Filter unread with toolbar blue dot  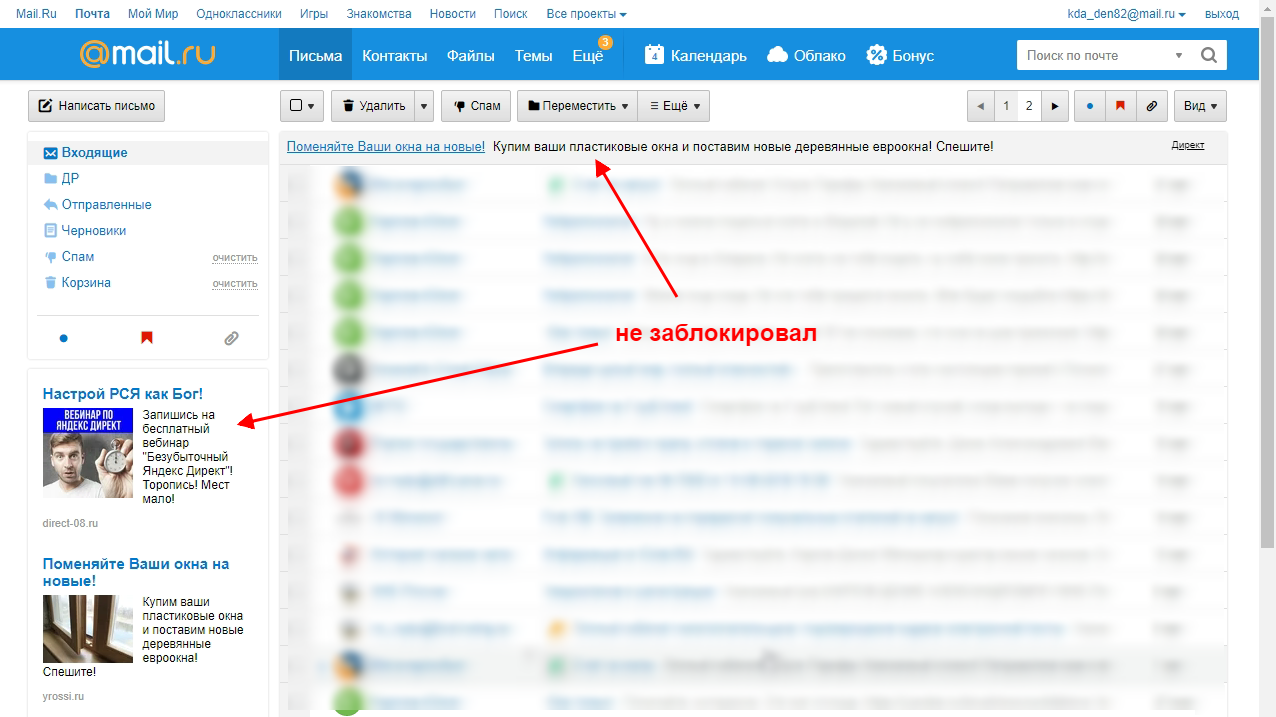coord(1089,106)
